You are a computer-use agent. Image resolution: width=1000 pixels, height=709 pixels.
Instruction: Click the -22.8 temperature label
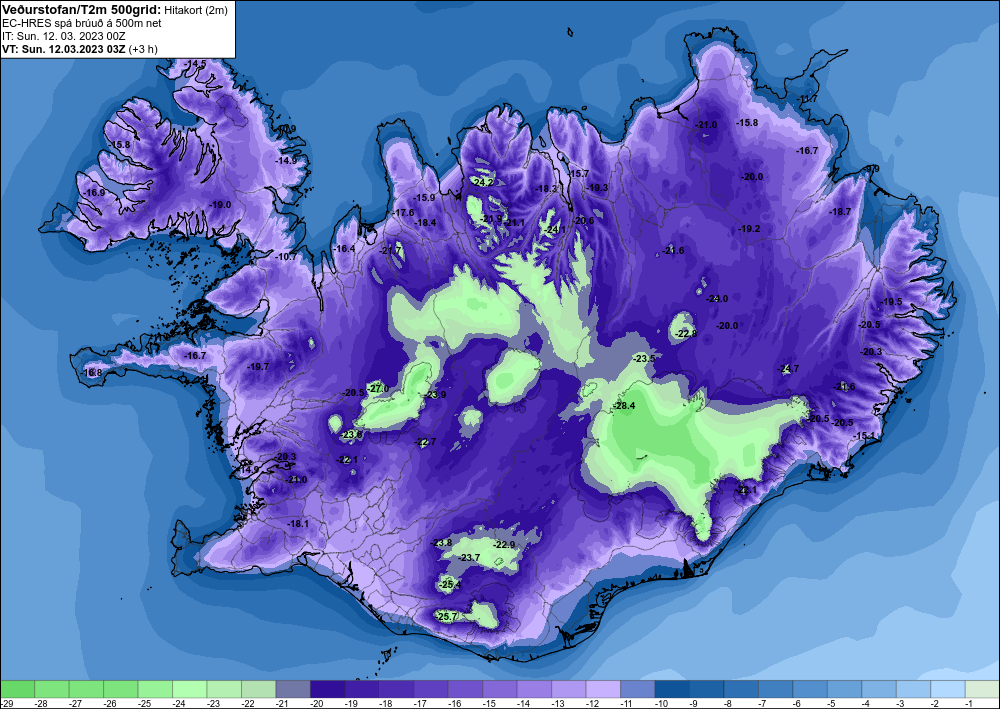(x=686, y=333)
